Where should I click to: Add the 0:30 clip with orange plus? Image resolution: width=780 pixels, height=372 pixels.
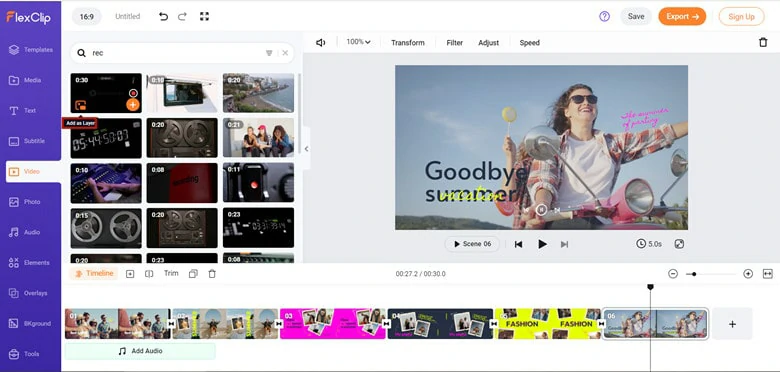(x=132, y=104)
